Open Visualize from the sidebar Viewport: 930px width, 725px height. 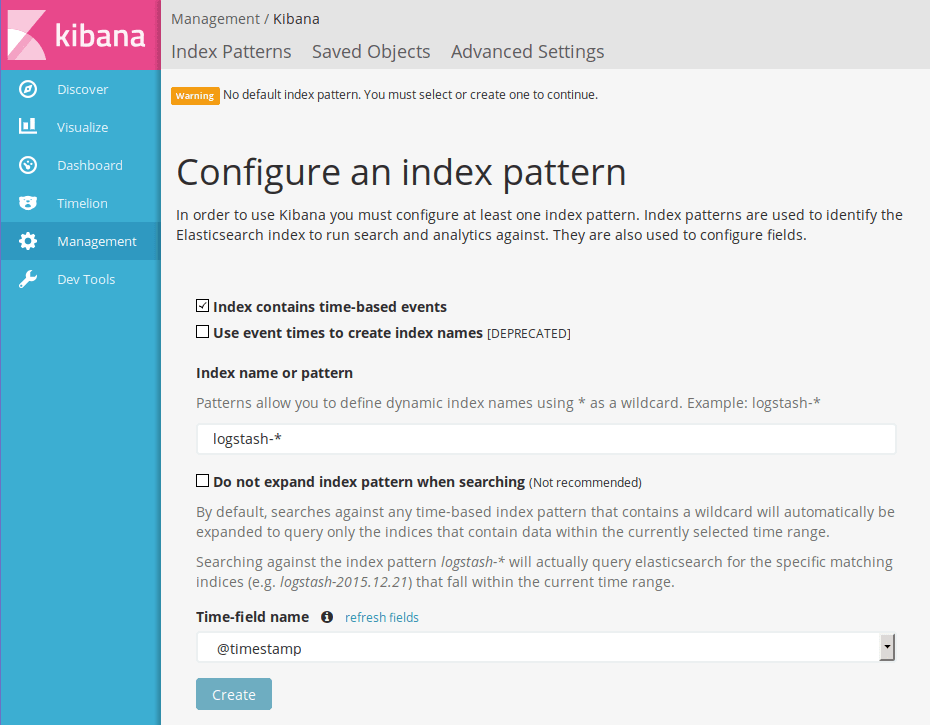click(x=81, y=127)
